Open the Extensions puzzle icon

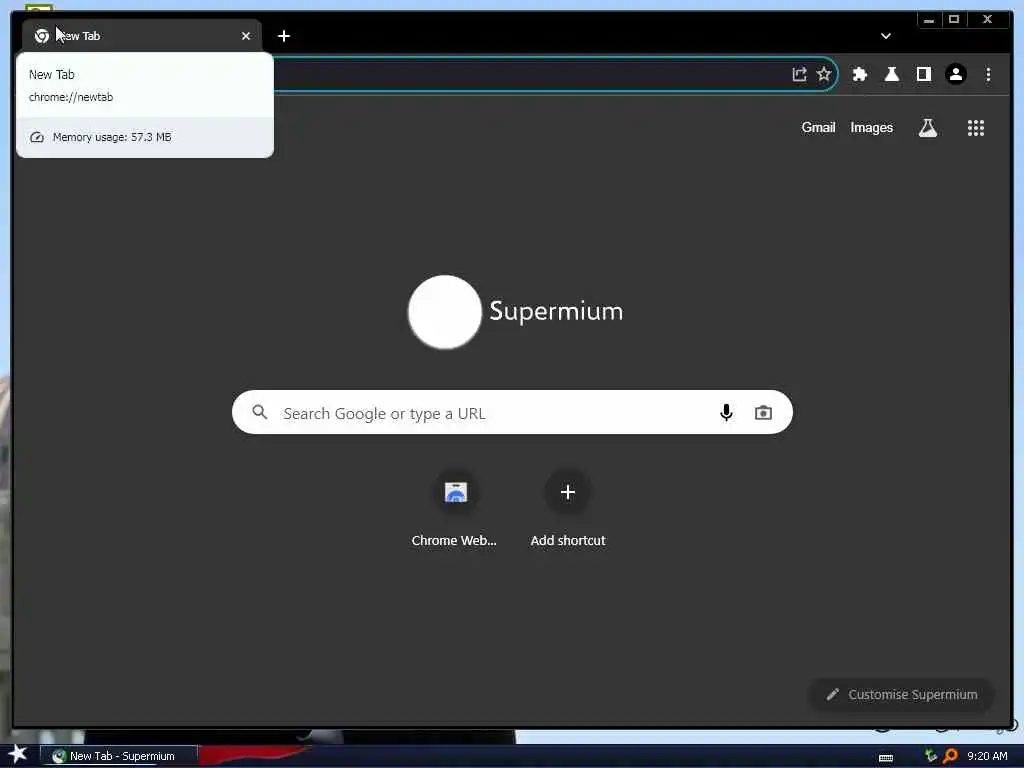859,74
